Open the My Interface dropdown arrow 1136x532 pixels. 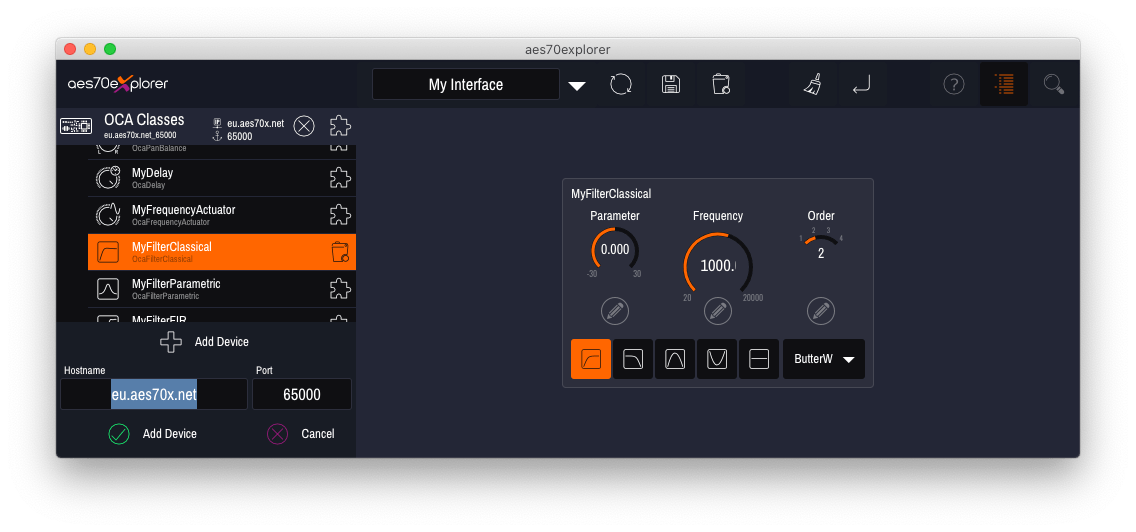pos(577,86)
